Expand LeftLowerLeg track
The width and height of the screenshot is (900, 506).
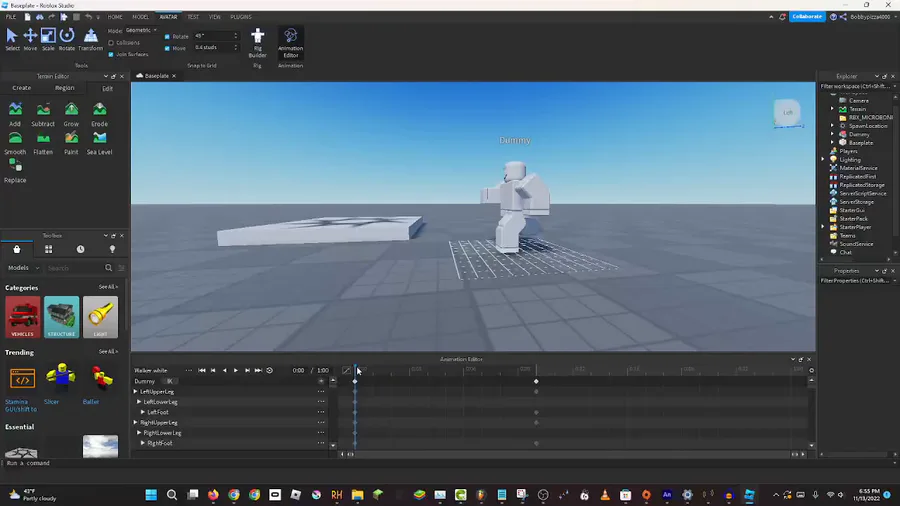(x=139, y=402)
